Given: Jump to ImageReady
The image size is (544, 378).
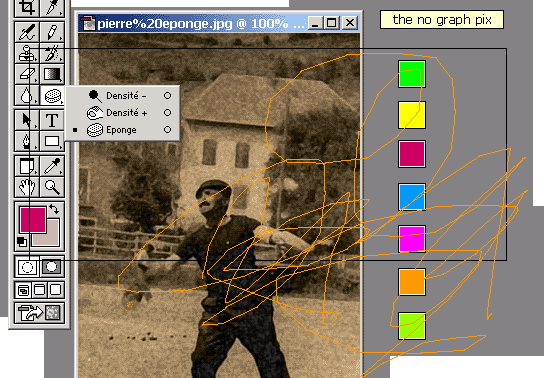Looking at the screenshot, I should tap(39, 313).
